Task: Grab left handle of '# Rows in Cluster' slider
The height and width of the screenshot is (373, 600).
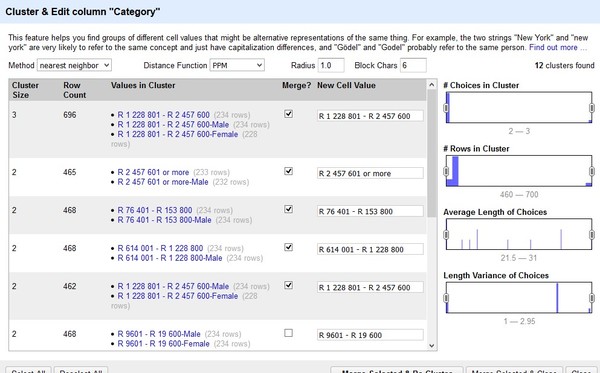Action: click(x=446, y=171)
